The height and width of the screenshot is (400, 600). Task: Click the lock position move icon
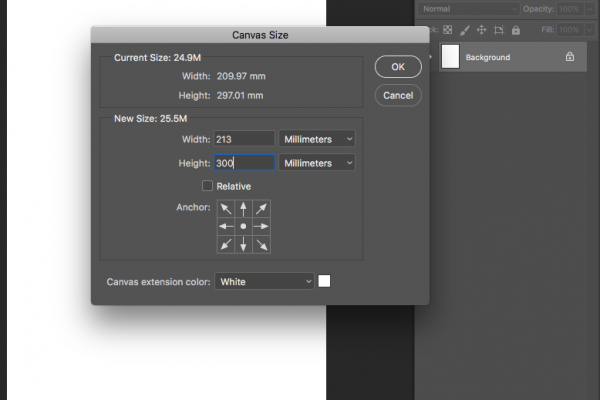point(481,30)
